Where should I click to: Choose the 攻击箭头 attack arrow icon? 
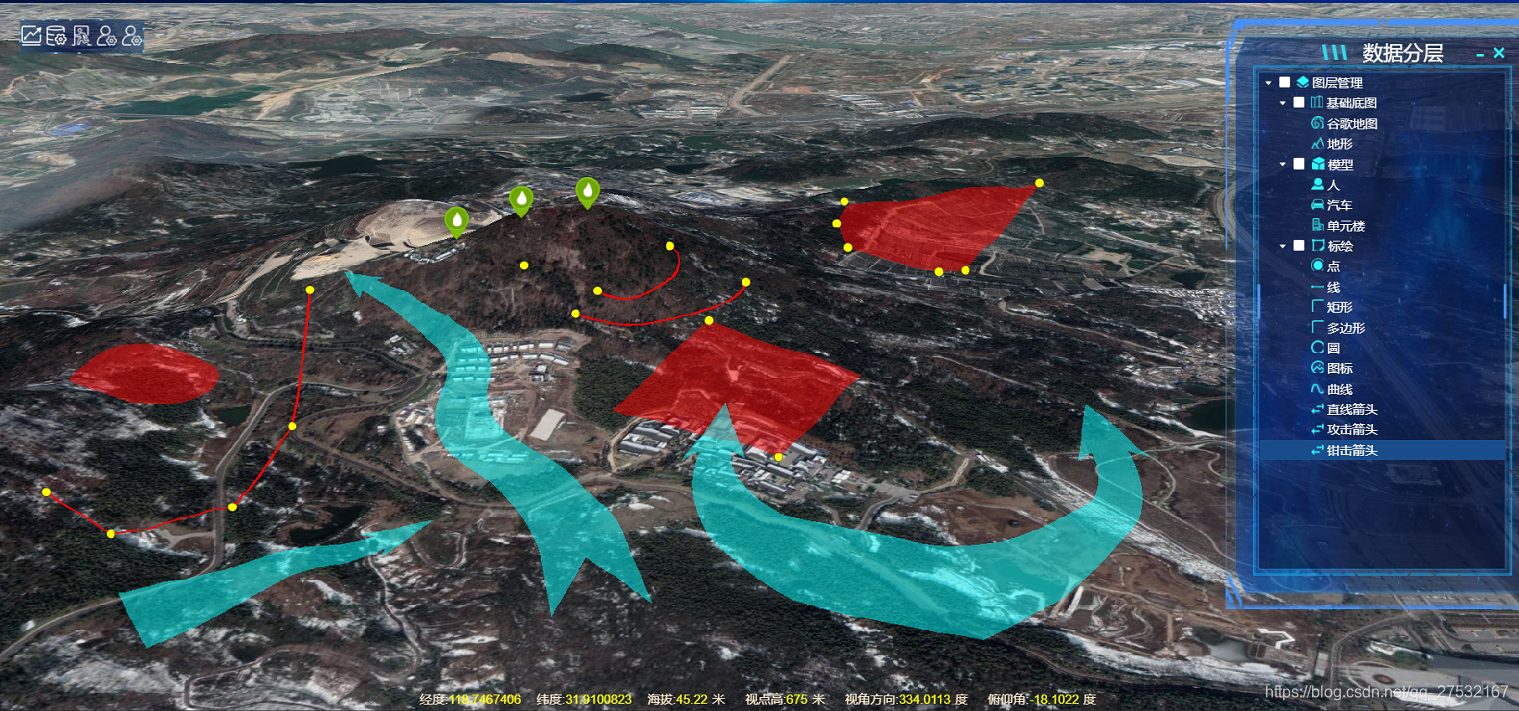point(1317,430)
